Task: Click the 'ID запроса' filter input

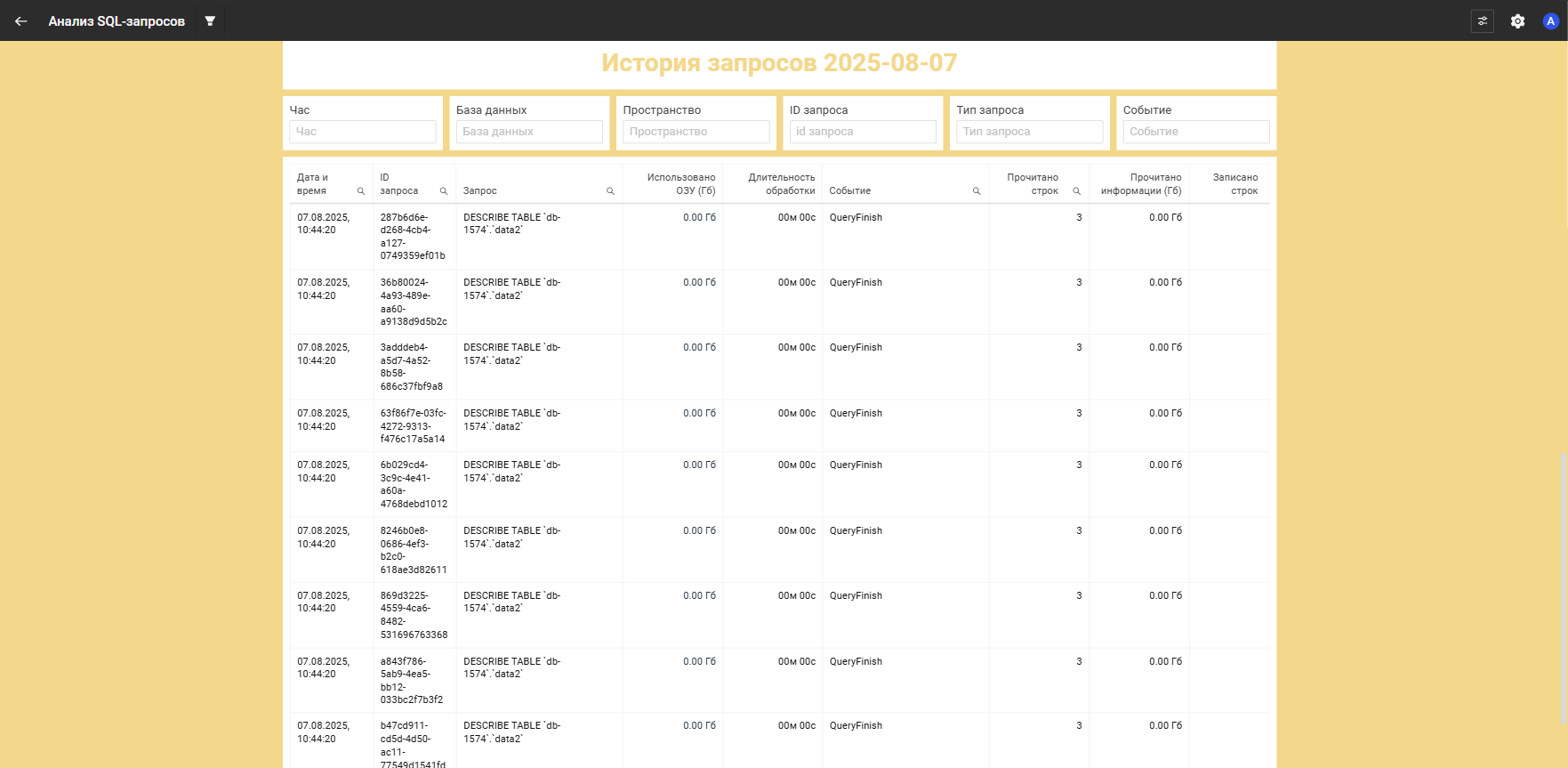Action: pos(862,132)
